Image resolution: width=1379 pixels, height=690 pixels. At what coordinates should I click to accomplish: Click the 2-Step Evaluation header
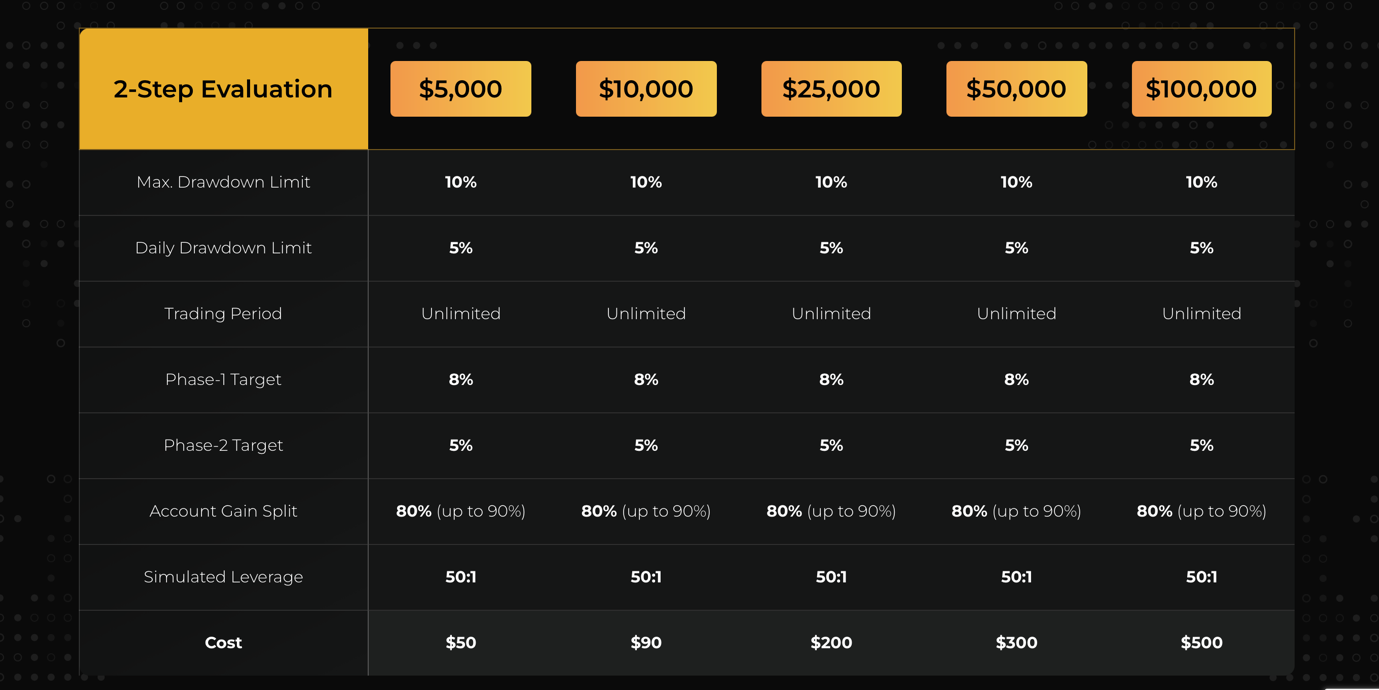point(223,89)
